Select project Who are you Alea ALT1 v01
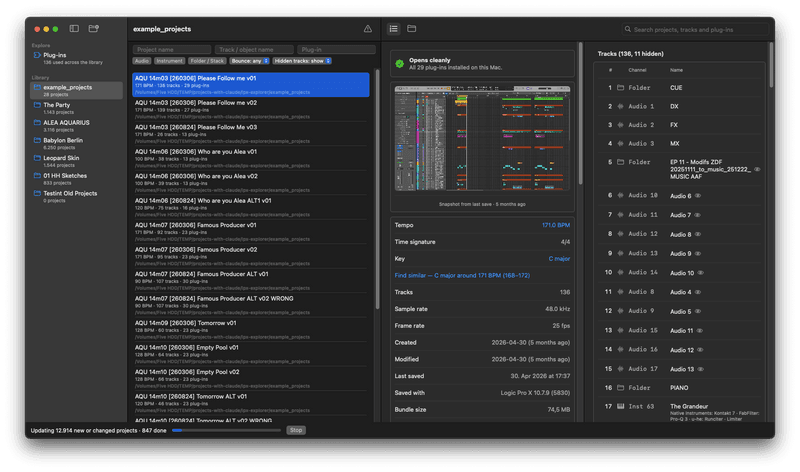This screenshot has width=800, height=472. tap(251, 207)
